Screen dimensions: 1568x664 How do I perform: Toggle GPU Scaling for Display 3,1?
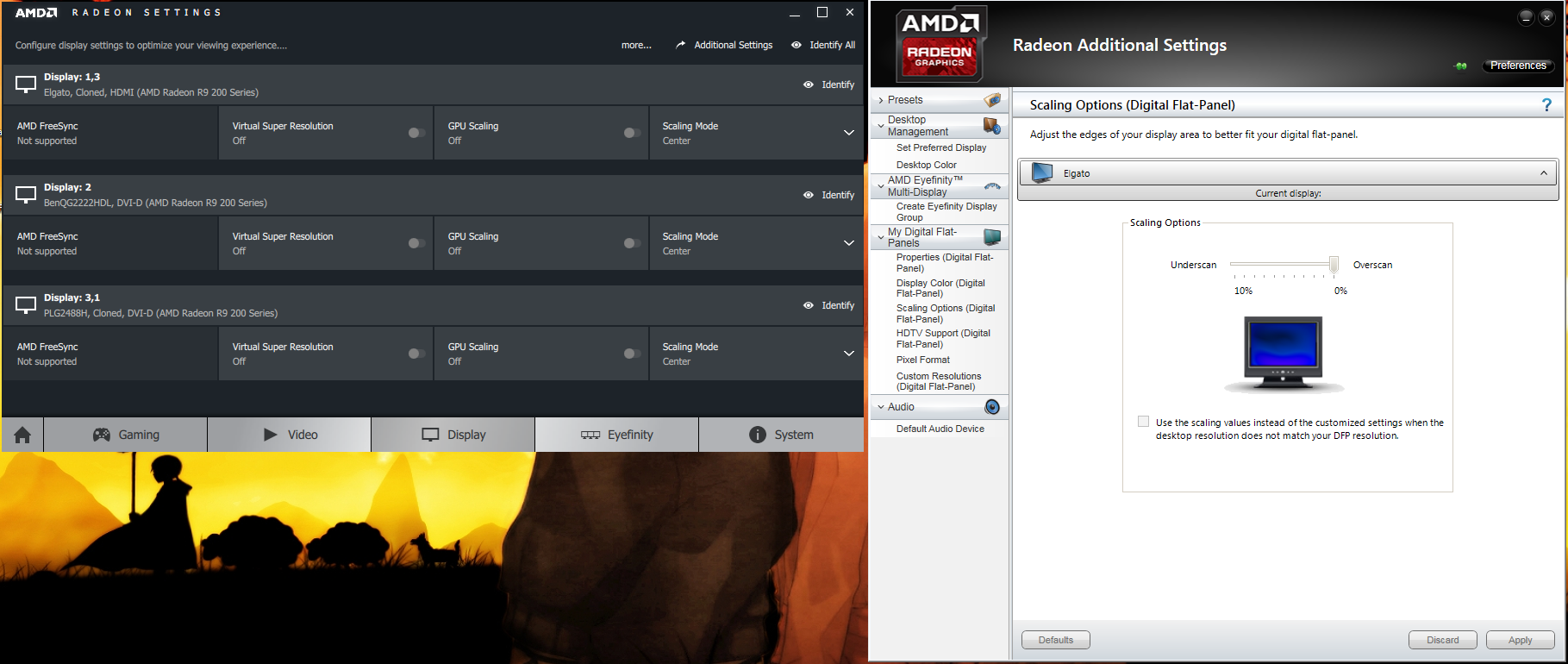[632, 354]
